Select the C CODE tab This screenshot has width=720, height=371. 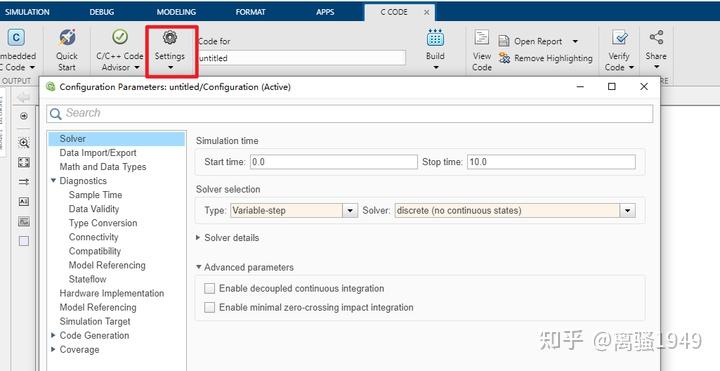tap(394, 12)
